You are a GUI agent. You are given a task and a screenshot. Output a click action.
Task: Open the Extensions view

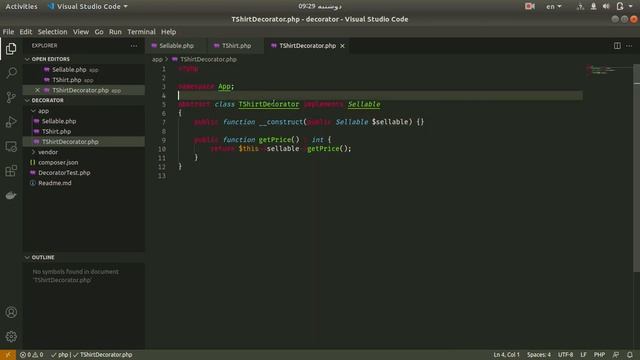[x=11, y=171]
